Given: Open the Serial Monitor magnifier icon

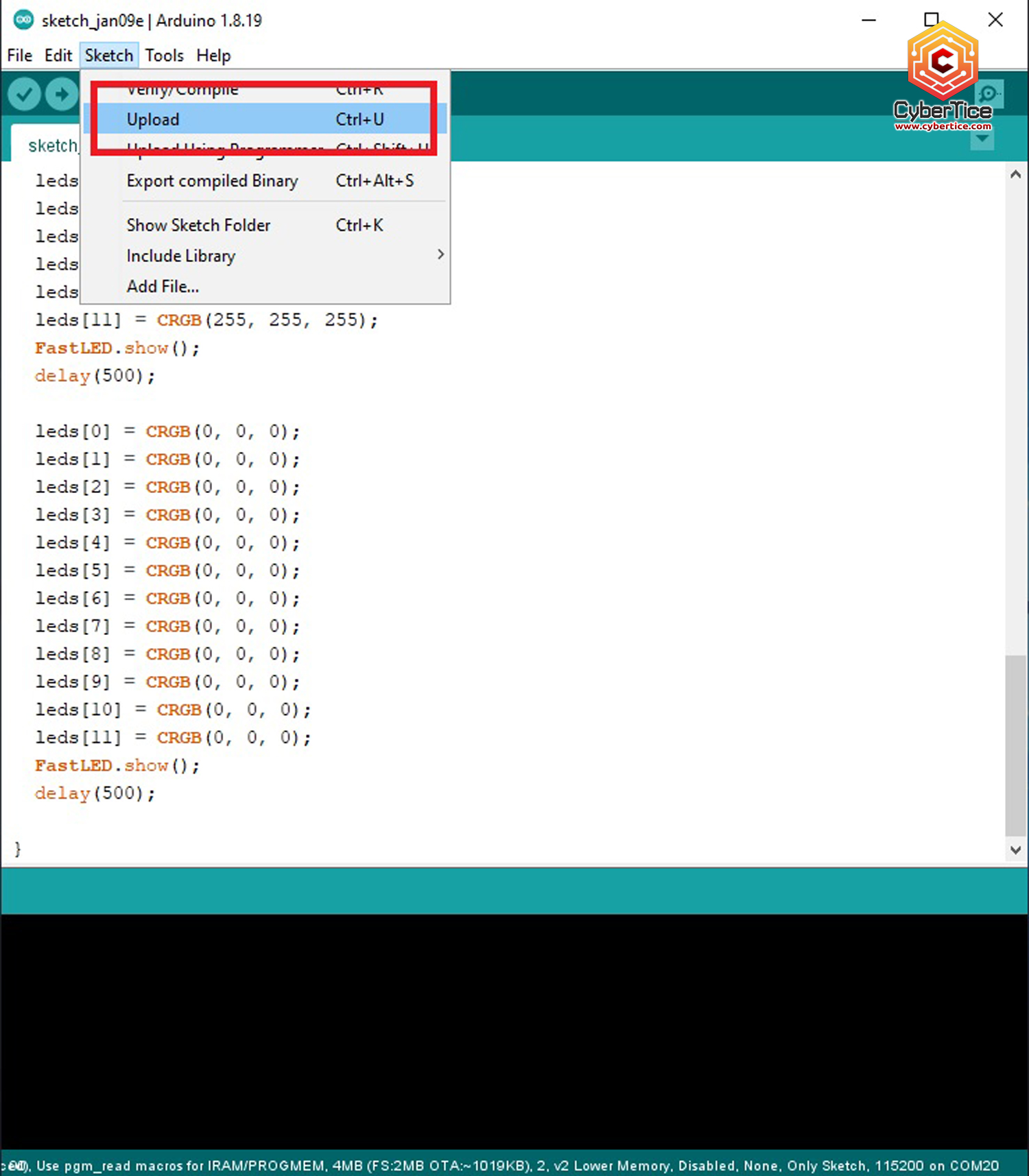Looking at the screenshot, I should click(989, 94).
